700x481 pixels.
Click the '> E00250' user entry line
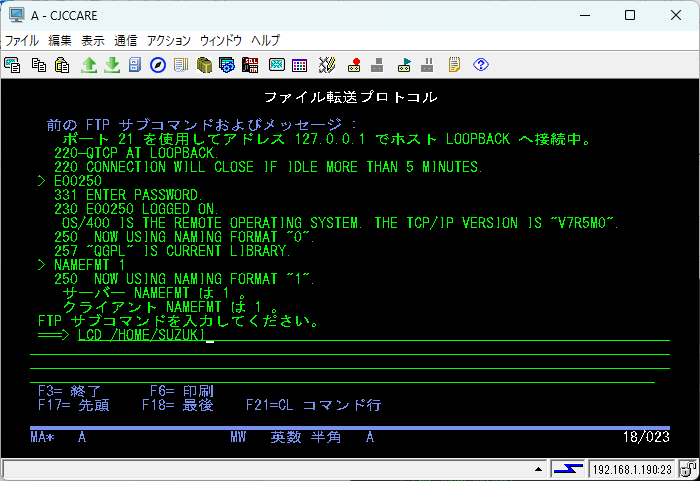pyautogui.click(x=70, y=181)
